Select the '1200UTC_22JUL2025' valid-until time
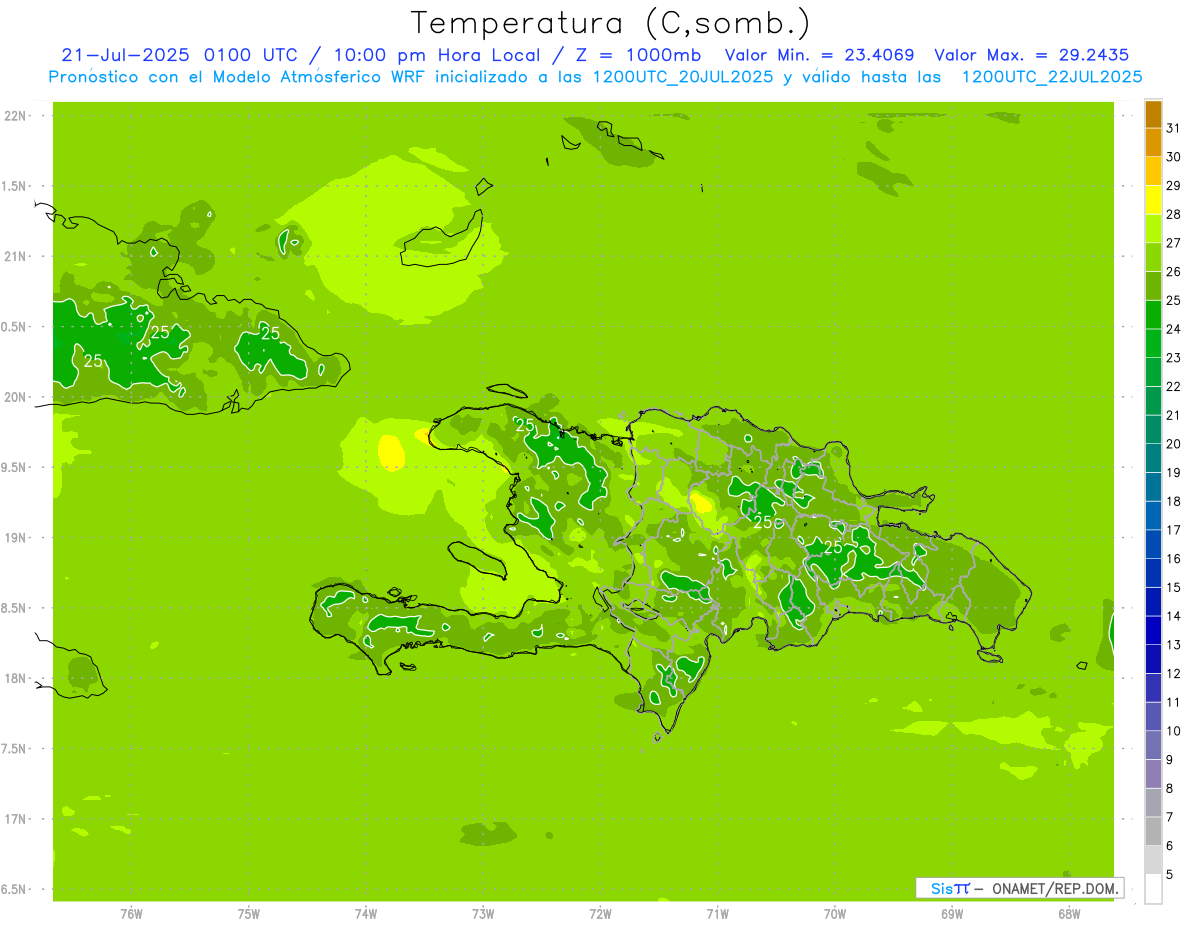This screenshot has height=927, width=1200. pyautogui.click(x=1052, y=77)
